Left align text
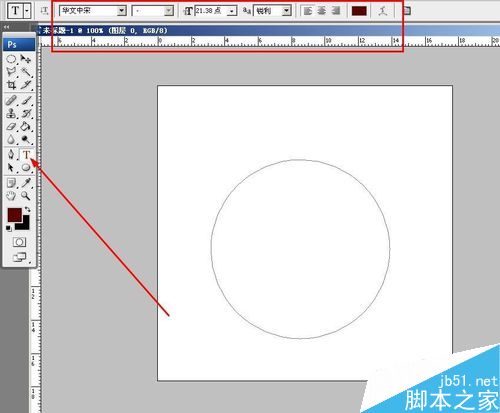 pos(308,11)
